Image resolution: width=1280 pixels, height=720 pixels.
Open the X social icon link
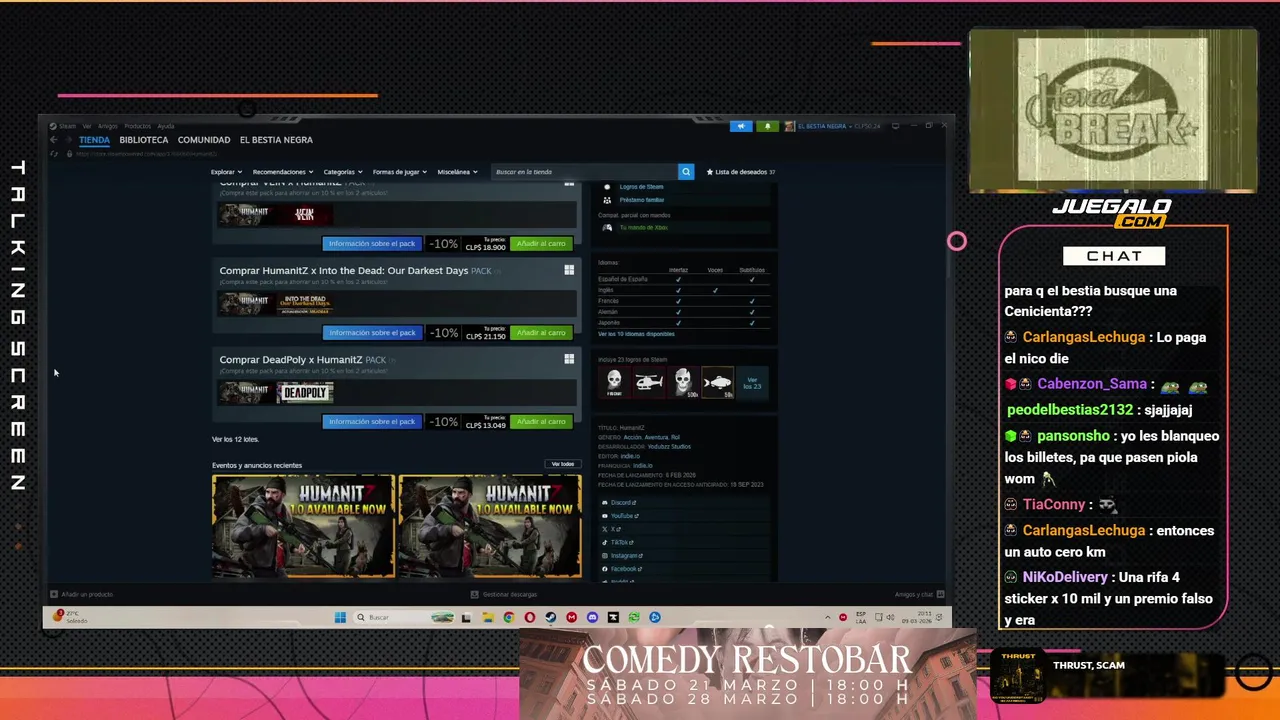pos(605,529)
